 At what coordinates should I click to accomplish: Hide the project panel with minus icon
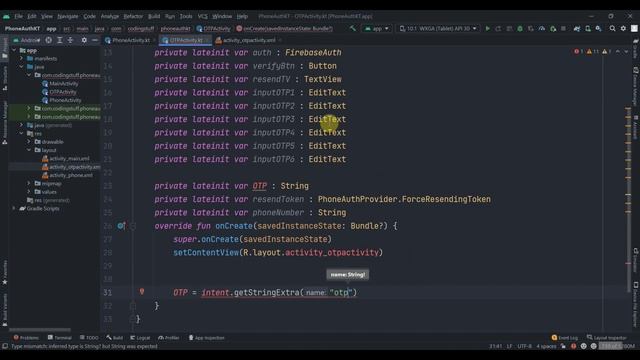94,40
